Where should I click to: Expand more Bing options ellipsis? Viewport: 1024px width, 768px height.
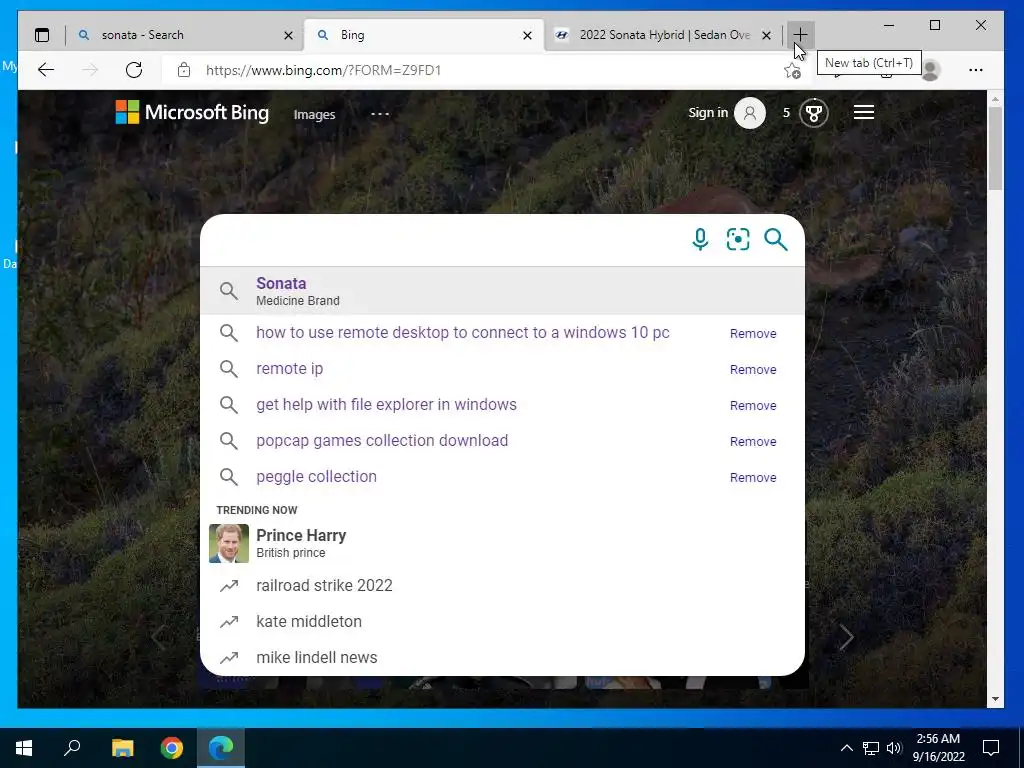379,114
